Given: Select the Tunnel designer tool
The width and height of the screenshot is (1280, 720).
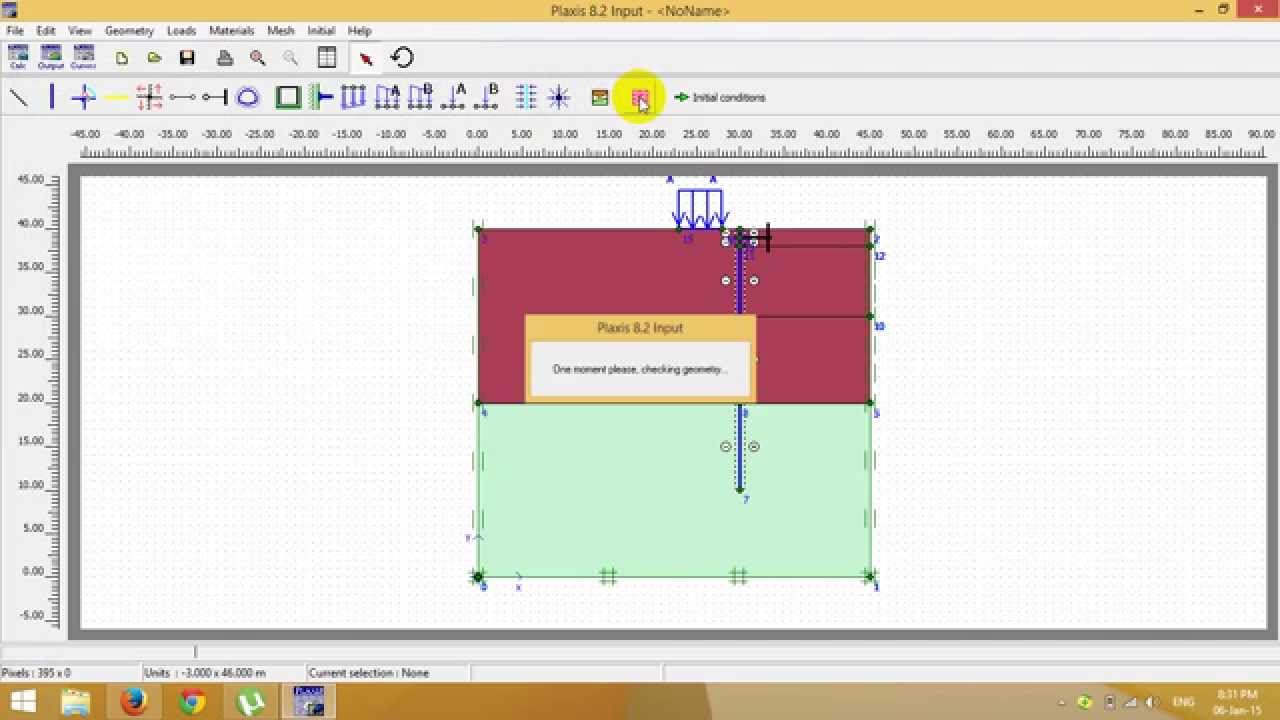Looking at the screenshot, I should coord(248,97).
